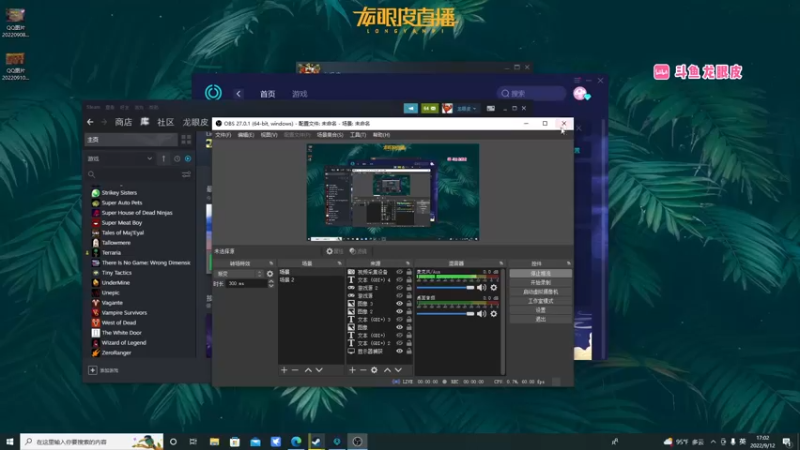Open the 渐变 scene transition dropdown
Screen dimensions: 800x450
(239, 274)
